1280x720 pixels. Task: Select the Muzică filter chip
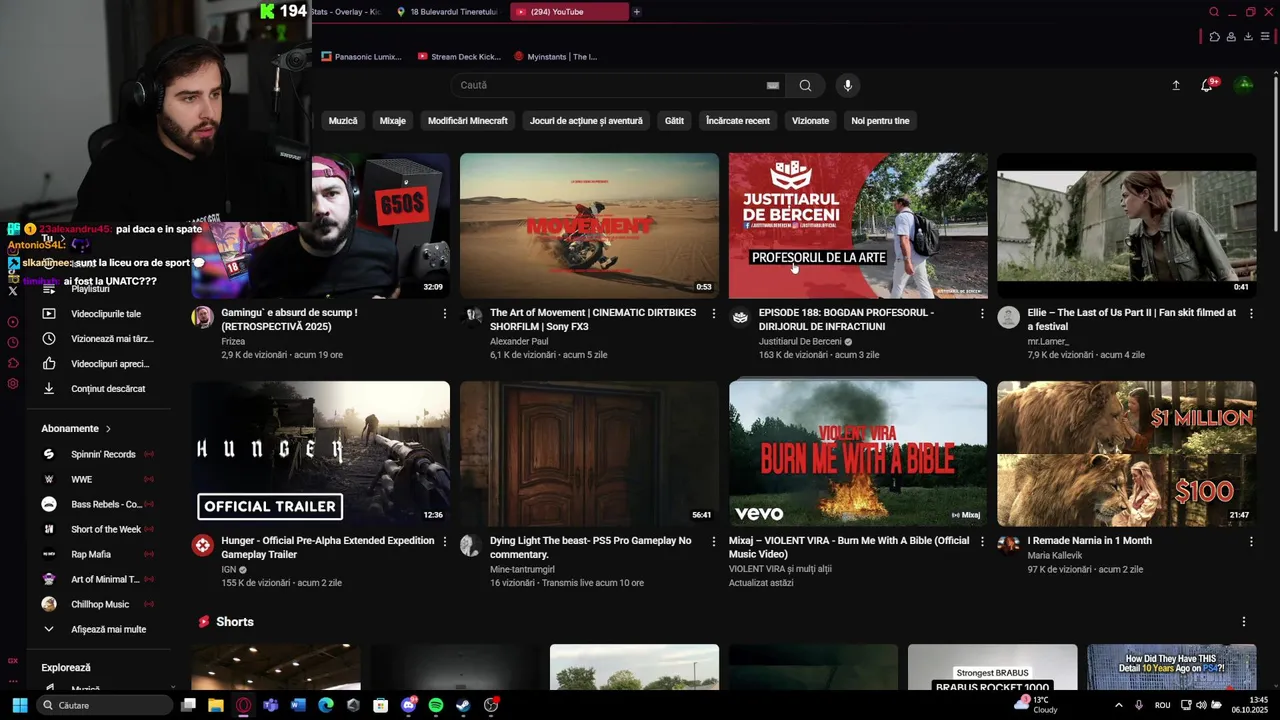tap(343, 121)
